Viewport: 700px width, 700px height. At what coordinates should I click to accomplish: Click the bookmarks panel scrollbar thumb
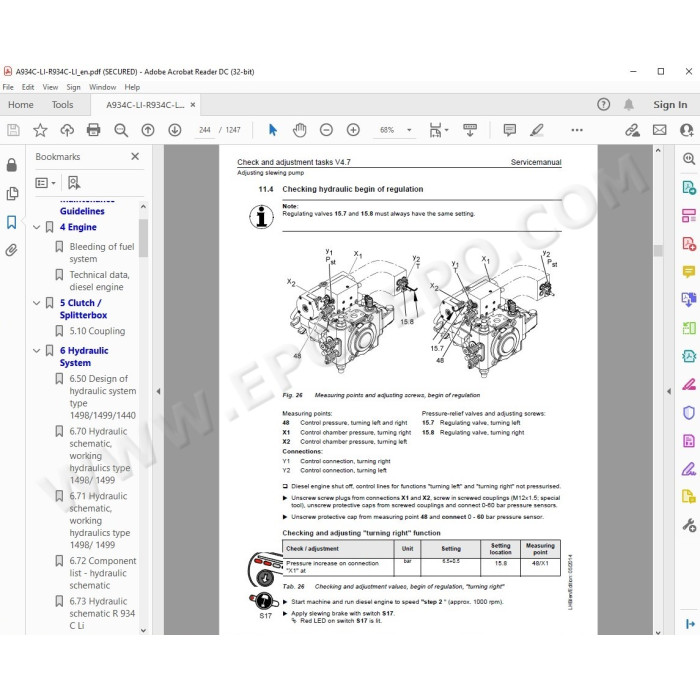coord(143,238)
